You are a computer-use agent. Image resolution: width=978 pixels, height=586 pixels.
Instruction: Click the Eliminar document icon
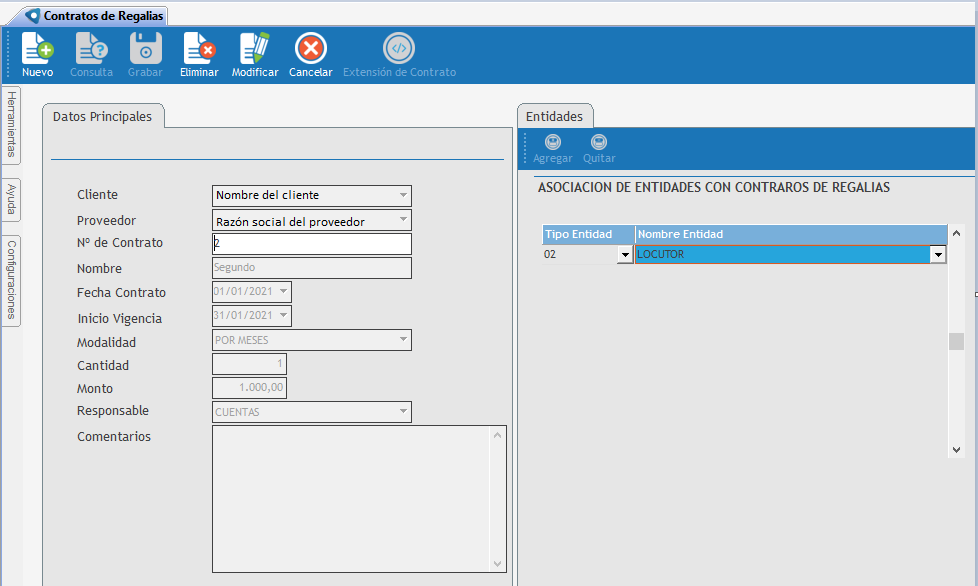tap(199, 49)
